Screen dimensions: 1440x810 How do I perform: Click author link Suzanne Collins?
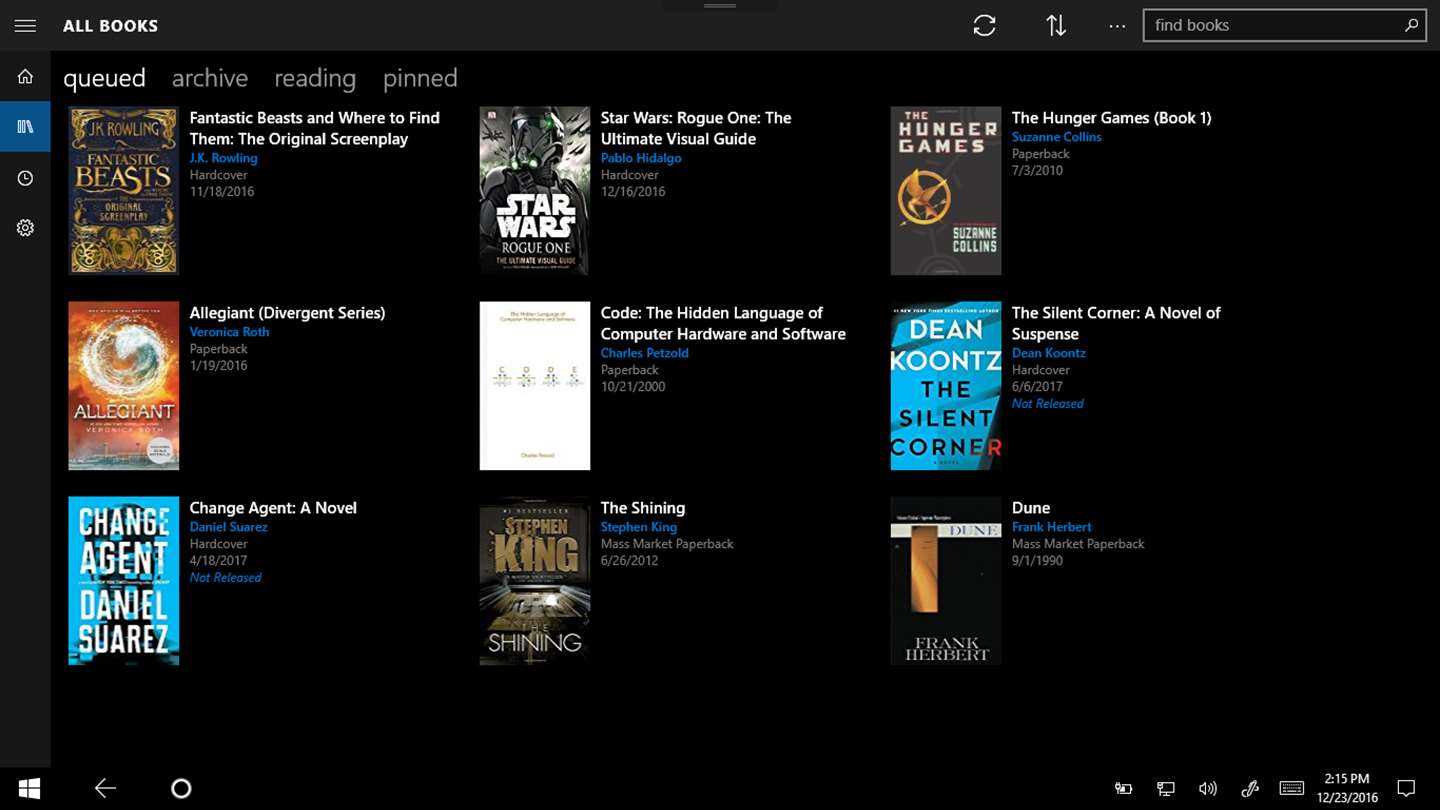click(1056, 137)
